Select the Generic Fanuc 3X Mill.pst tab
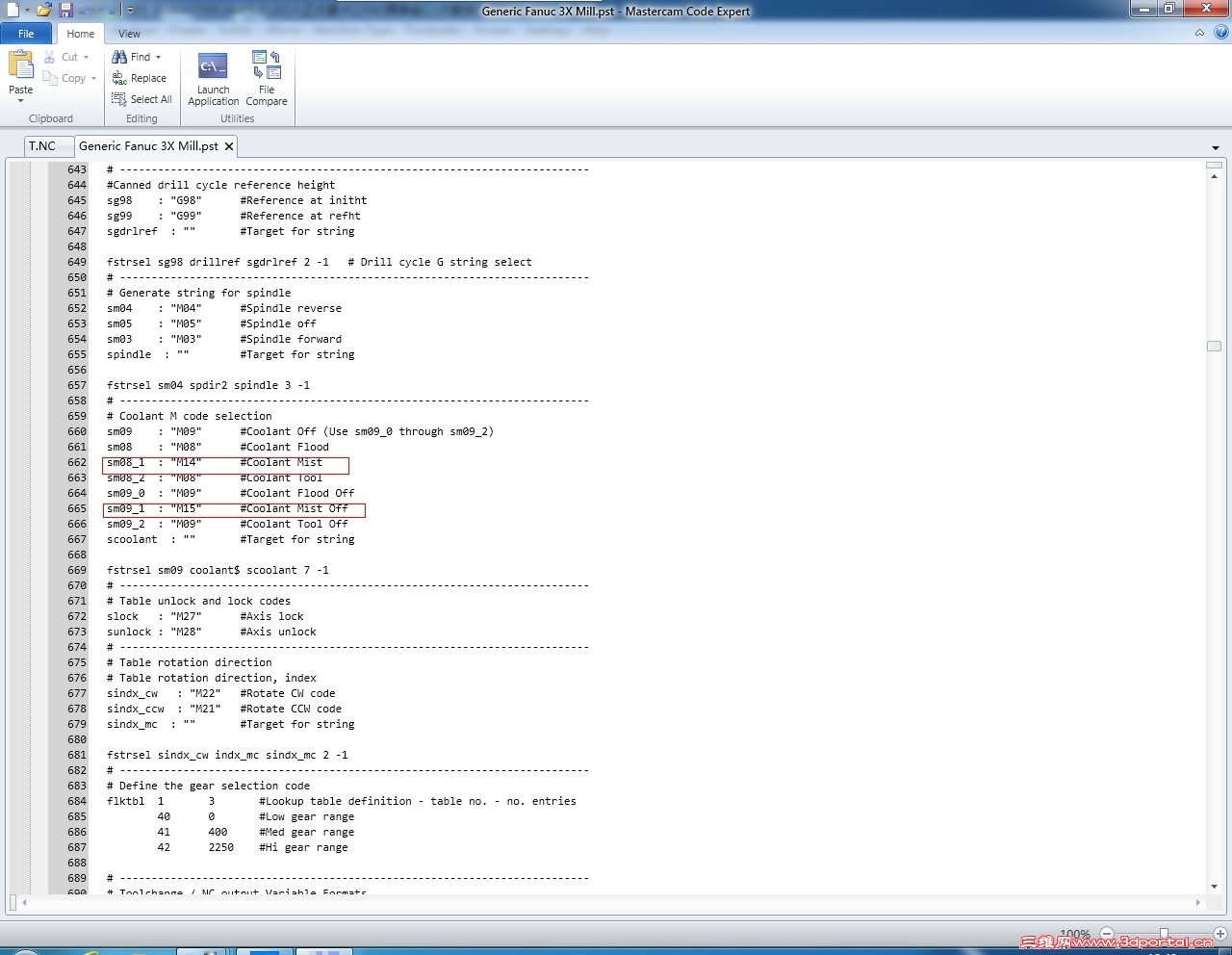The image size is (1232, 955). (148, 146)
